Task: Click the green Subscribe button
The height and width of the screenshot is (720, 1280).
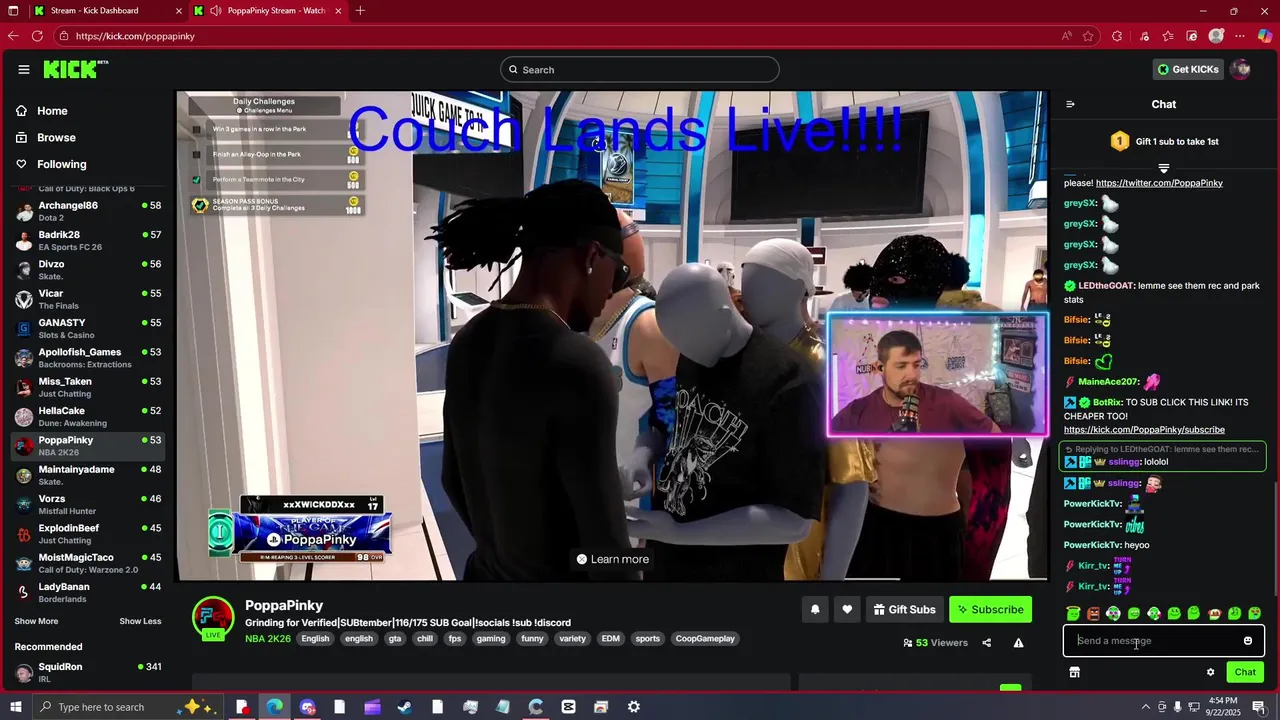Action: pos(990,609)
